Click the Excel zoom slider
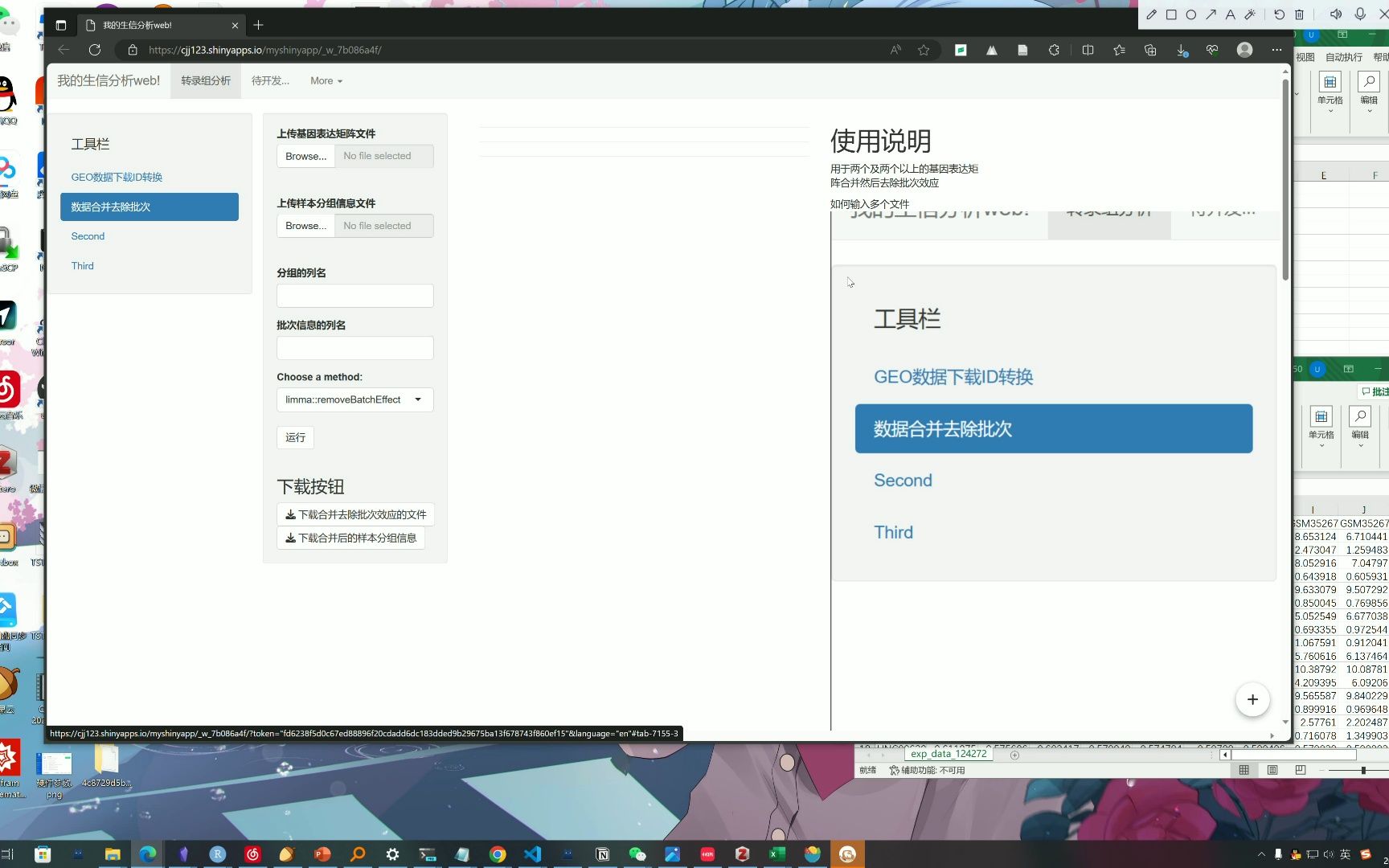 (1363, 770)
